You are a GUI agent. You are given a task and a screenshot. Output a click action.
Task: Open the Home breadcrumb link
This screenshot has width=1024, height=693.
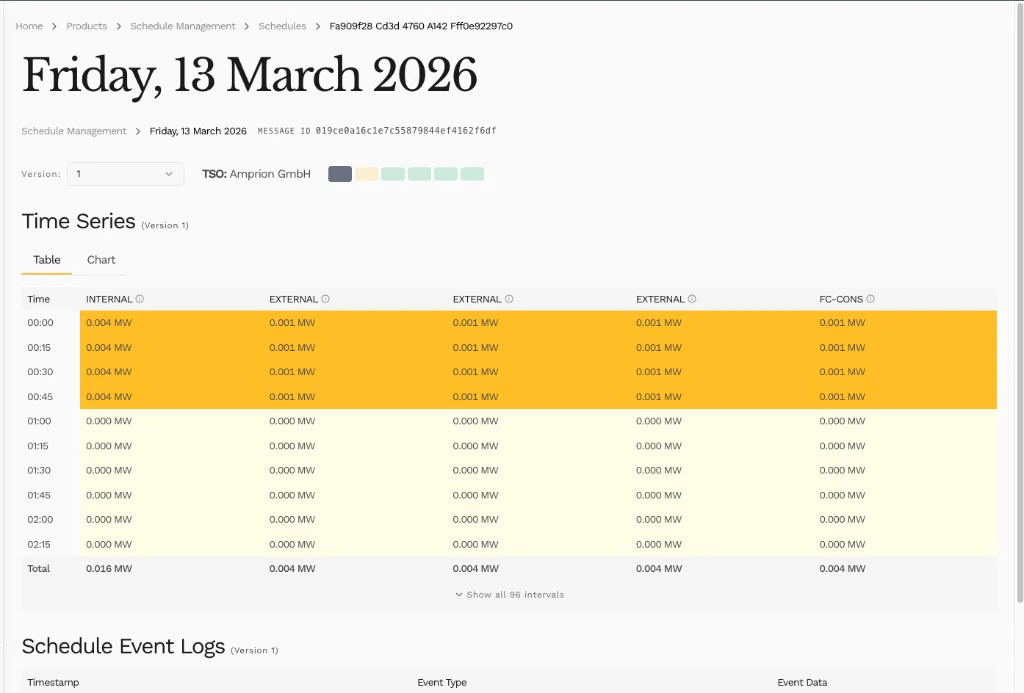tap(29, 26)
